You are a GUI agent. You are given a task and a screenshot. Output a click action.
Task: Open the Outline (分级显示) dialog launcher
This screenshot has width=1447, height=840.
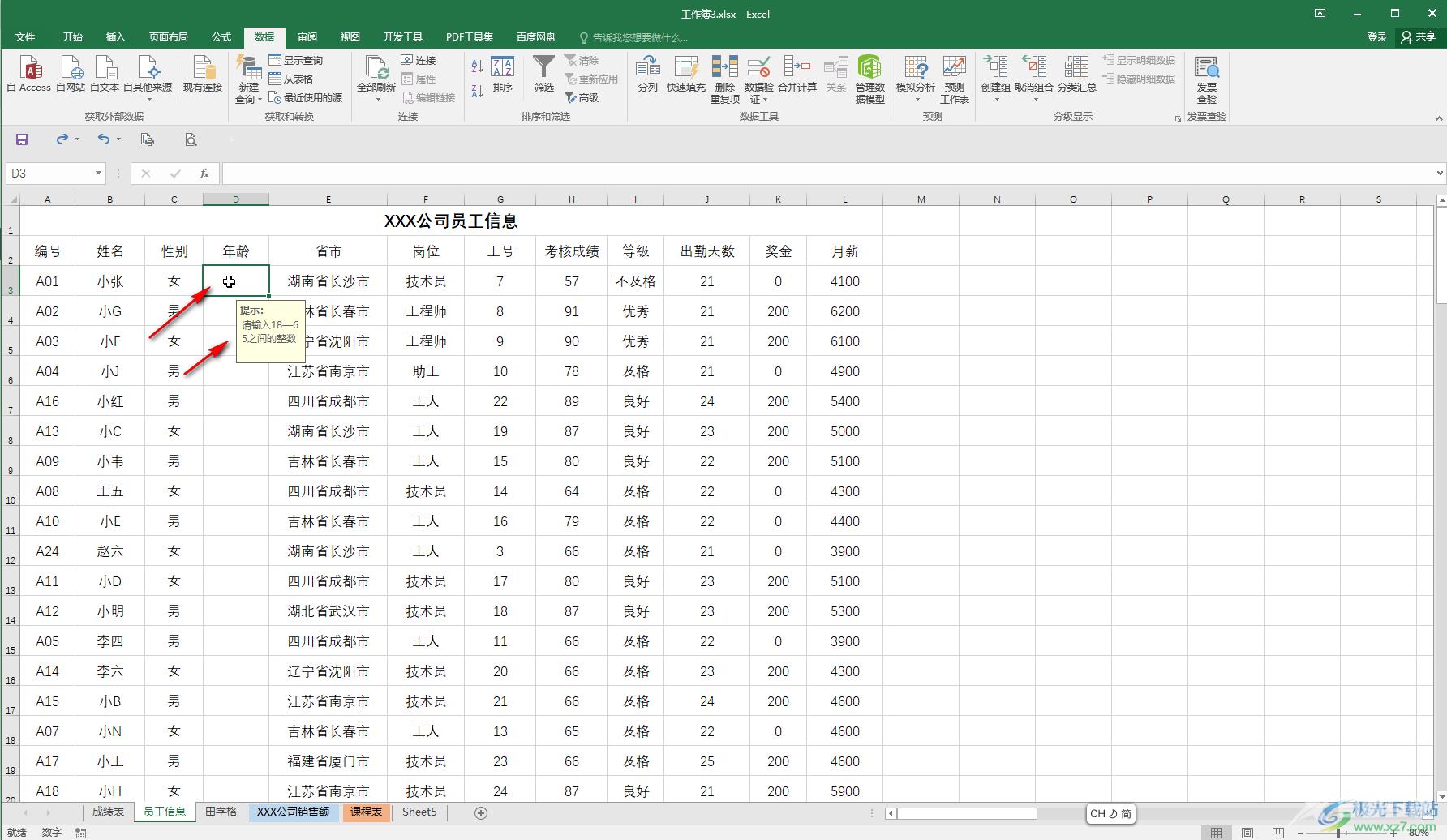coord(1178,118)
